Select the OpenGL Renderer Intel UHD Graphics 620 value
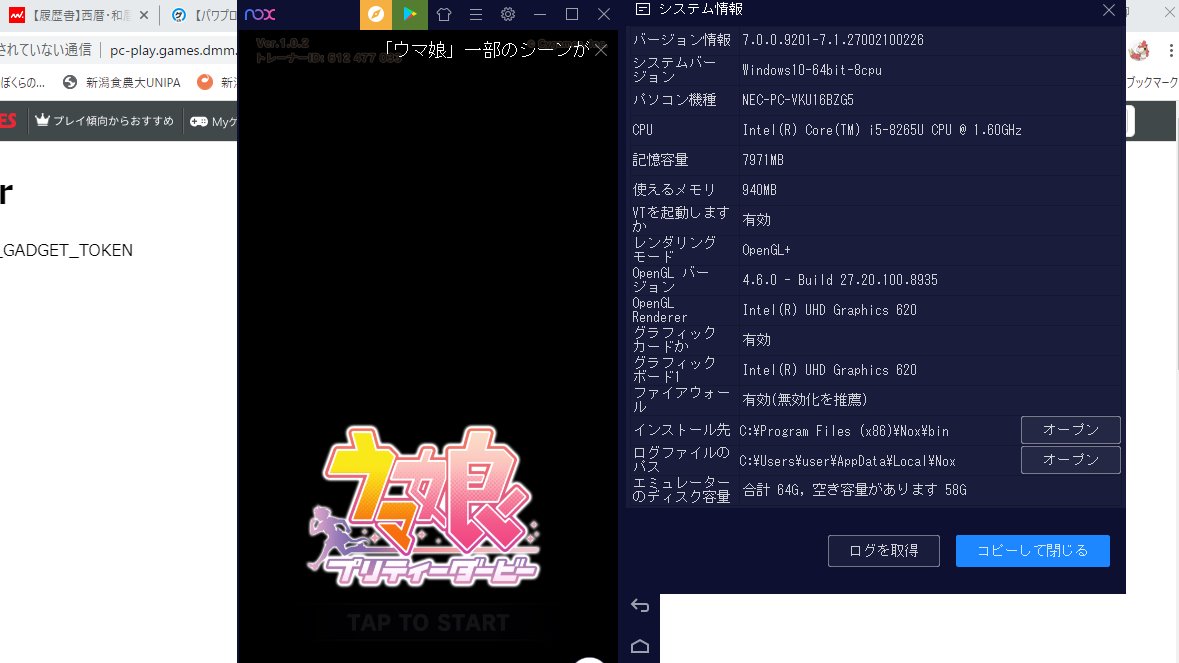The height and width of the screenshot is (663, 1179). pos(829,310)
